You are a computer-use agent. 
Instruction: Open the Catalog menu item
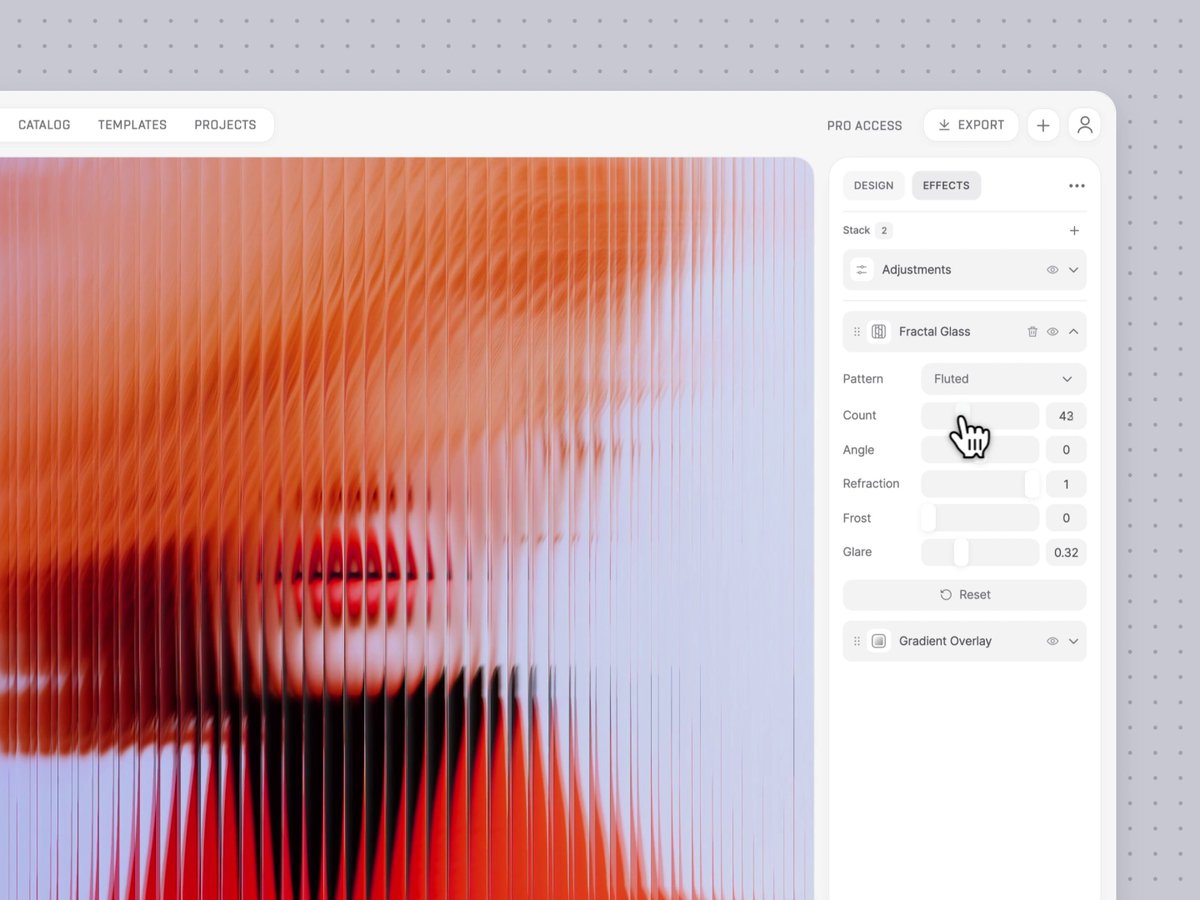(44, 125)
